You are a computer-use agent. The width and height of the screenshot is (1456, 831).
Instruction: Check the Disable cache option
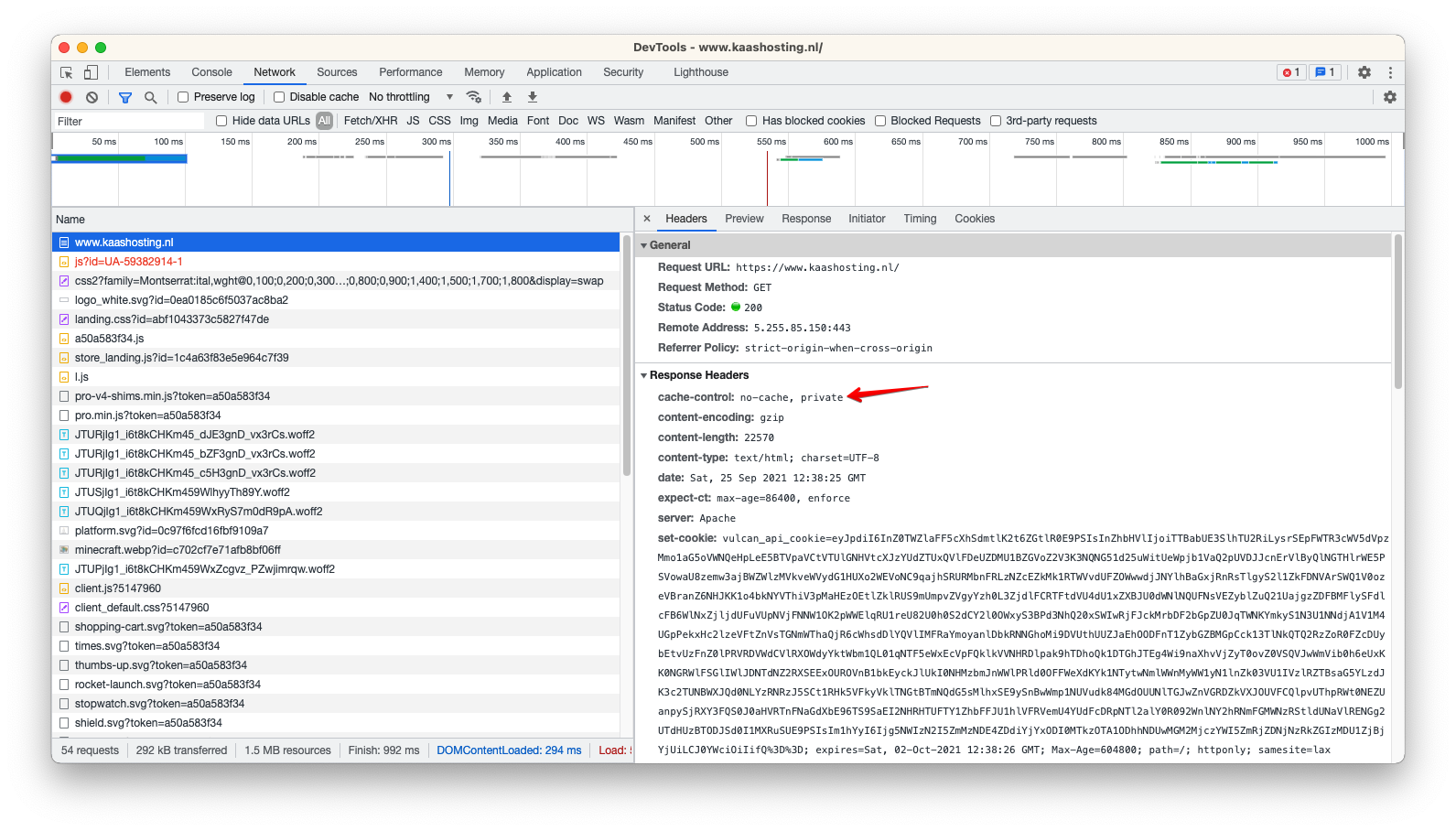[x=279, y=97]
